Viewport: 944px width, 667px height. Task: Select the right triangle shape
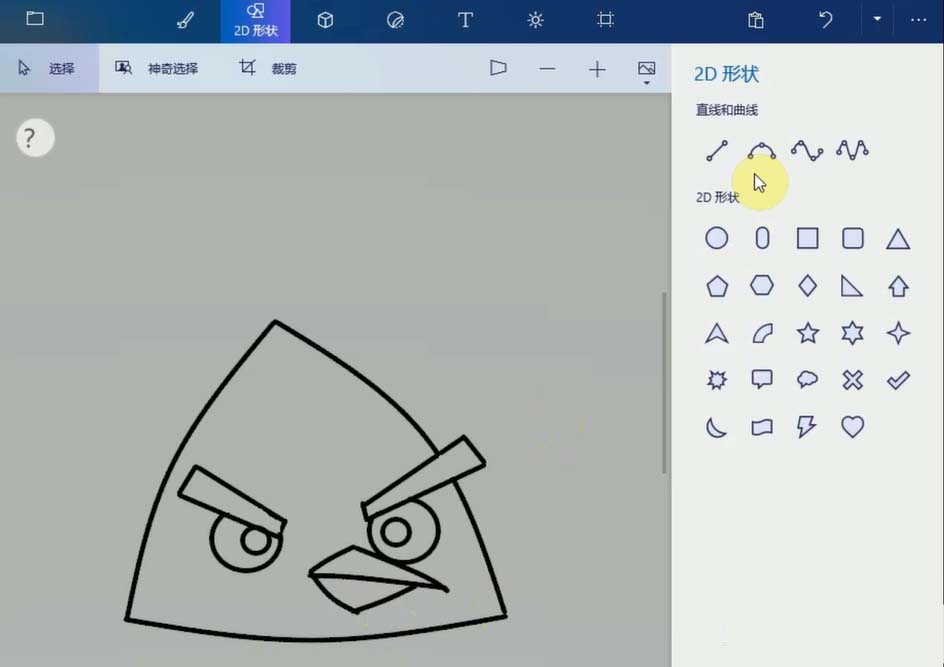click(x=852, y=286)
